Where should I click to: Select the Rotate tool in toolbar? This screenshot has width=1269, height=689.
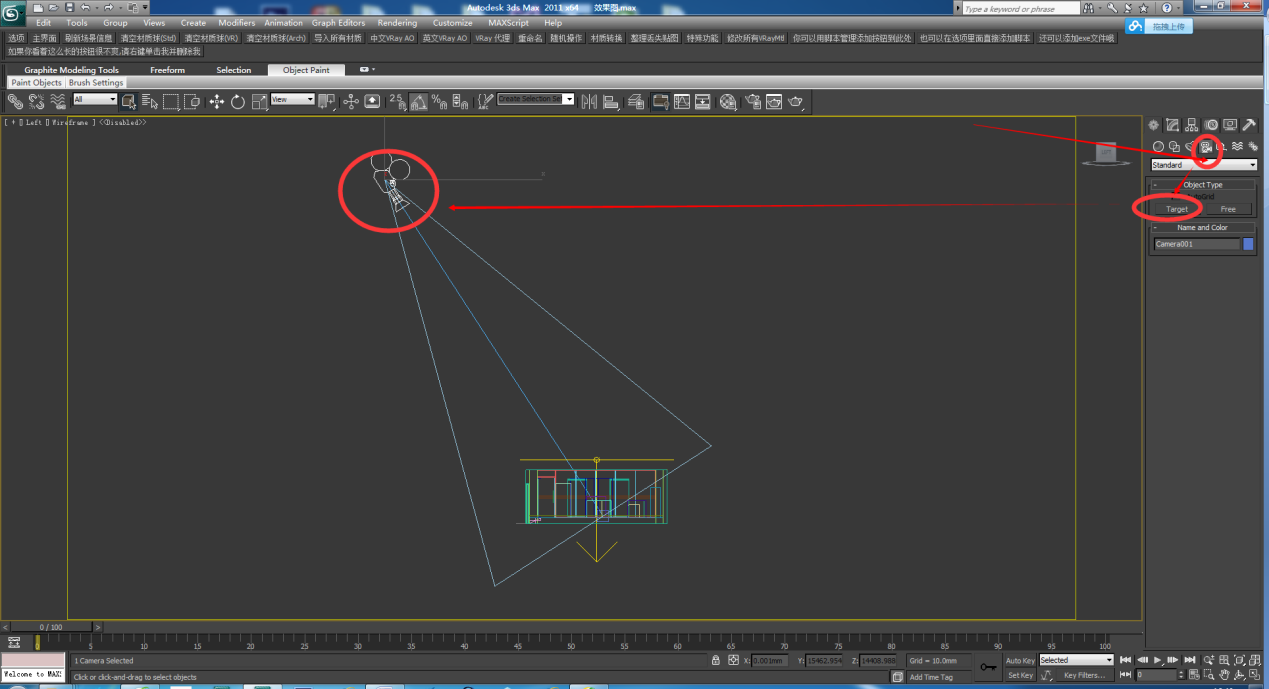(x=238, y=101)
